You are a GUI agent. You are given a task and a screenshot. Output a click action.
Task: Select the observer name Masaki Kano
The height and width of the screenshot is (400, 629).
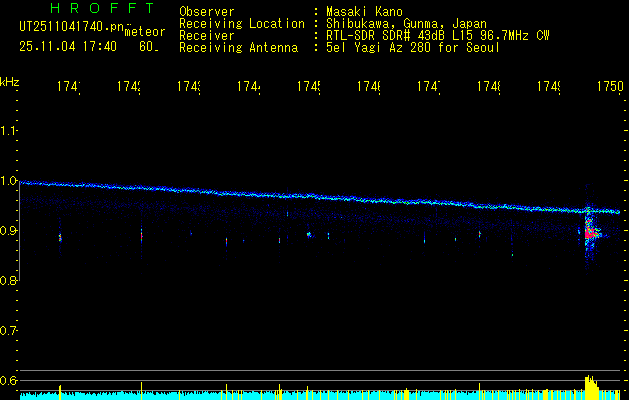click(x=361, y=12)
